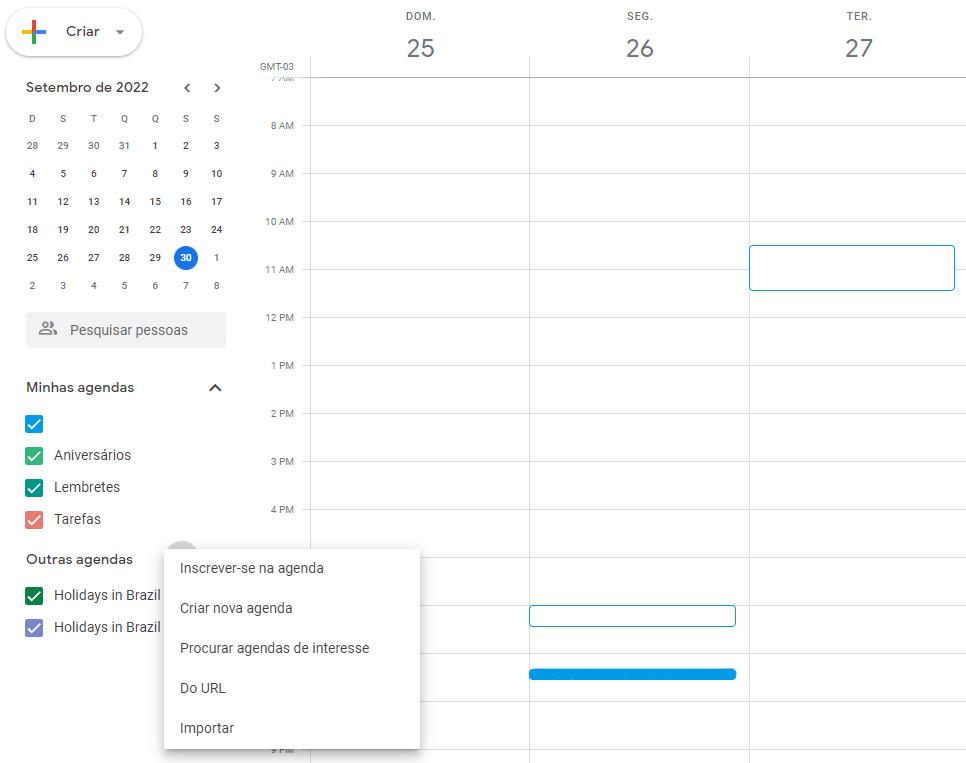Click the Outras agendas heading
Screen dimensions: 966x763
(79, 560)
